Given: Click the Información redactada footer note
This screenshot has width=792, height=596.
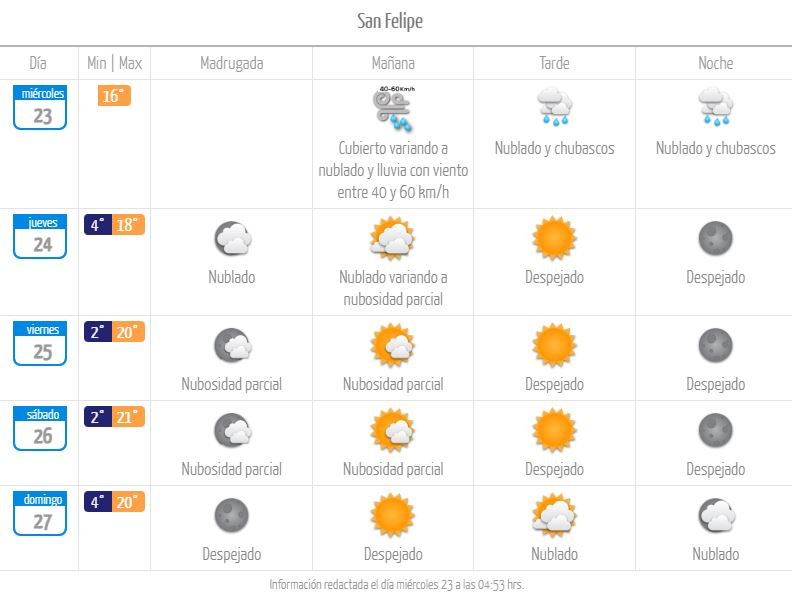Looking at the screenshot, I should 397,584.
